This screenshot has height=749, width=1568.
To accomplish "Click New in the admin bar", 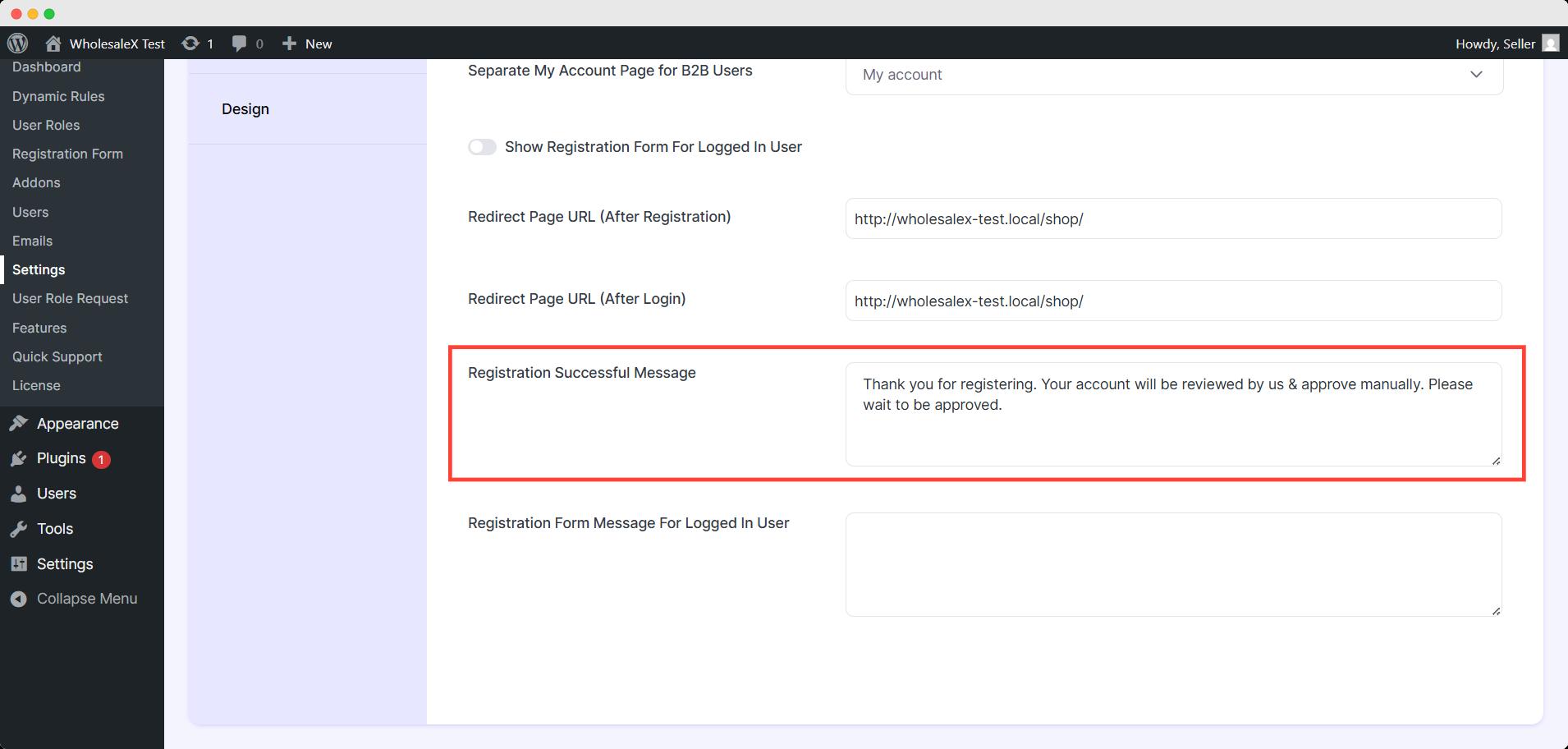I will click(319, 44).
